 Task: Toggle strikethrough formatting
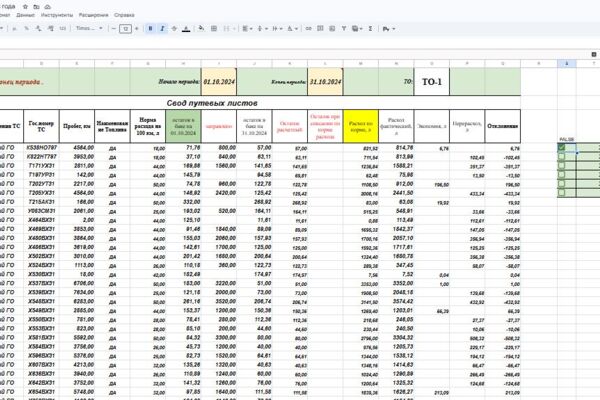(x=174, y=29)
